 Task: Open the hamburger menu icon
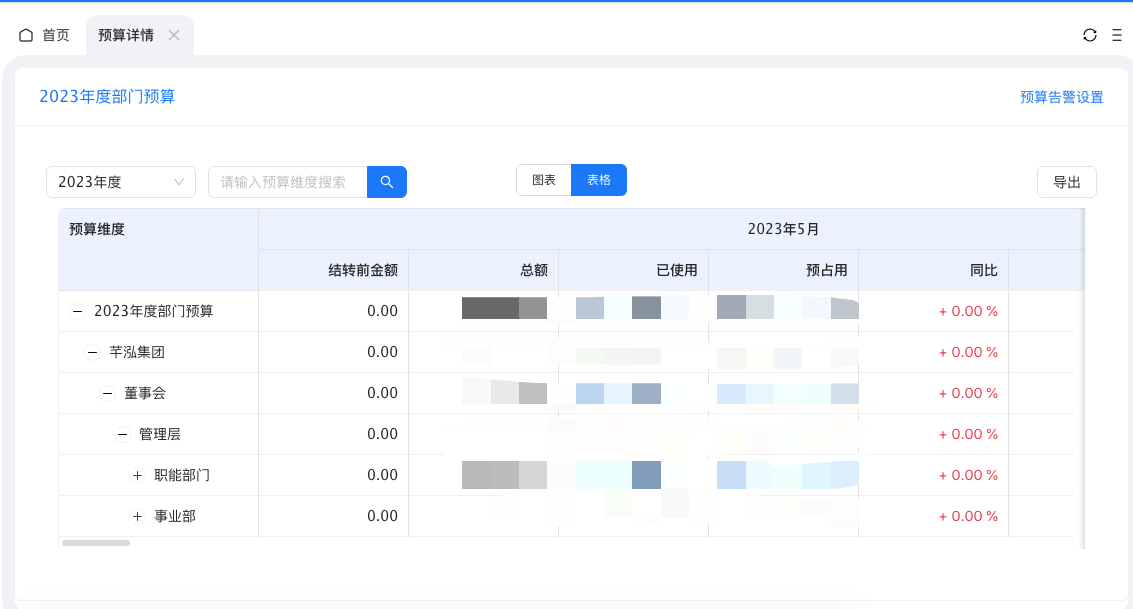(x=1117, y=35)
